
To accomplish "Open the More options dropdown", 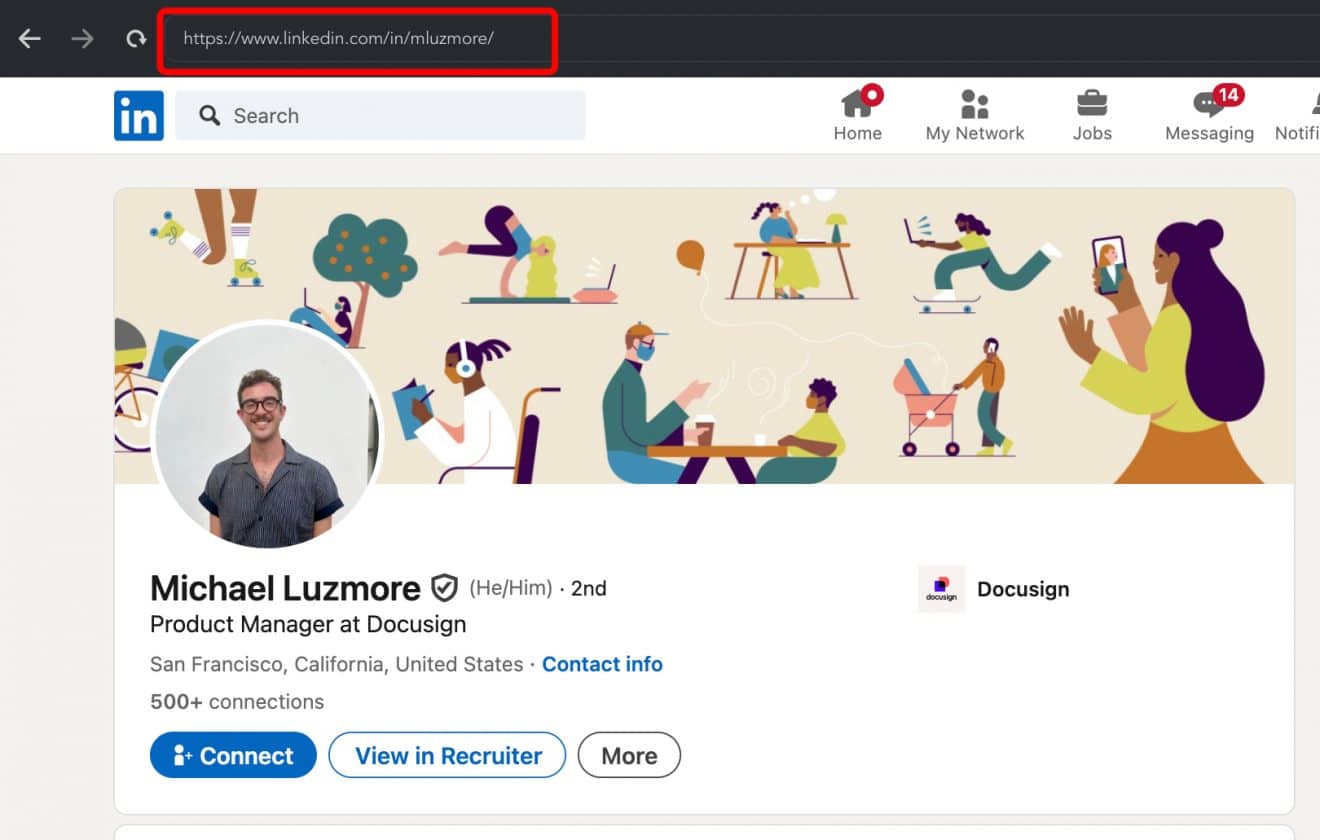I will click(629, 755).
